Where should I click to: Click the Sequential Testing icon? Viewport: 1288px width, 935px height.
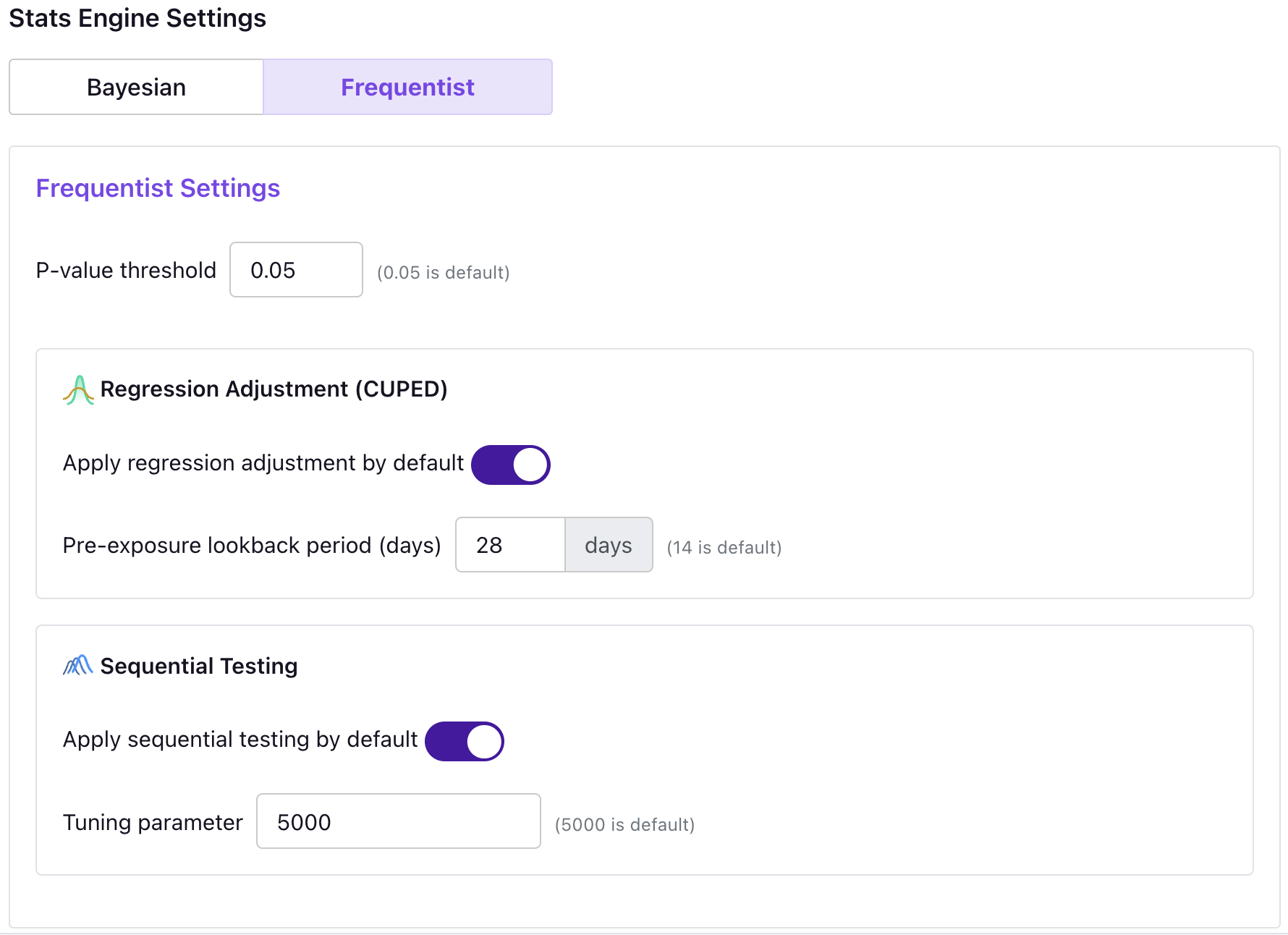78,666
